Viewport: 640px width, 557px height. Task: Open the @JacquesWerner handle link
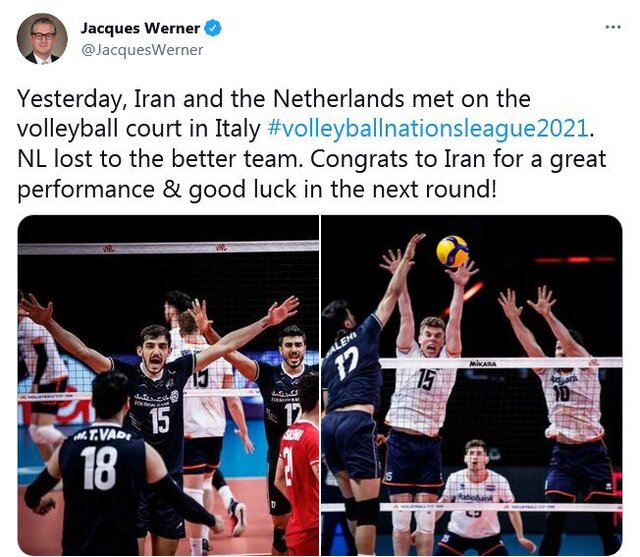point(142,50)
